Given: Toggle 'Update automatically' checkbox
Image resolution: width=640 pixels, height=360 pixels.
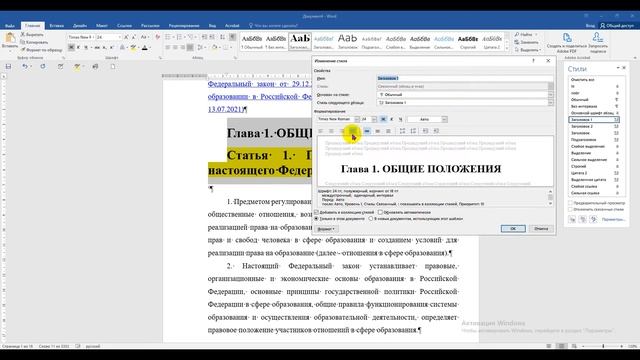Looking at the screenshot, I should (x=380, y=212).
